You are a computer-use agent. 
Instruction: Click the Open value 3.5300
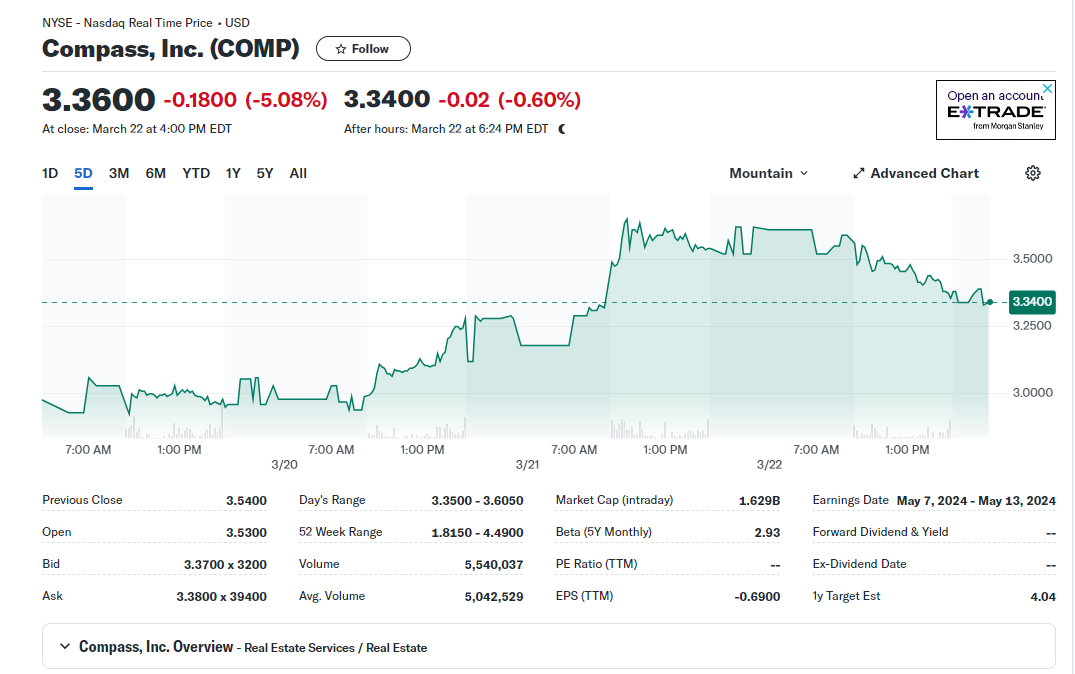coord(246,533)
